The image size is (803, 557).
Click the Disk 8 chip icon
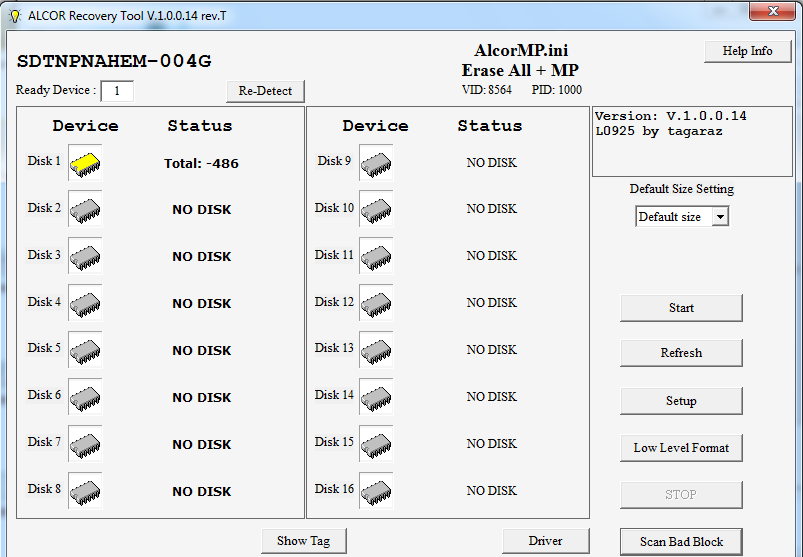[x=85, y=491]
